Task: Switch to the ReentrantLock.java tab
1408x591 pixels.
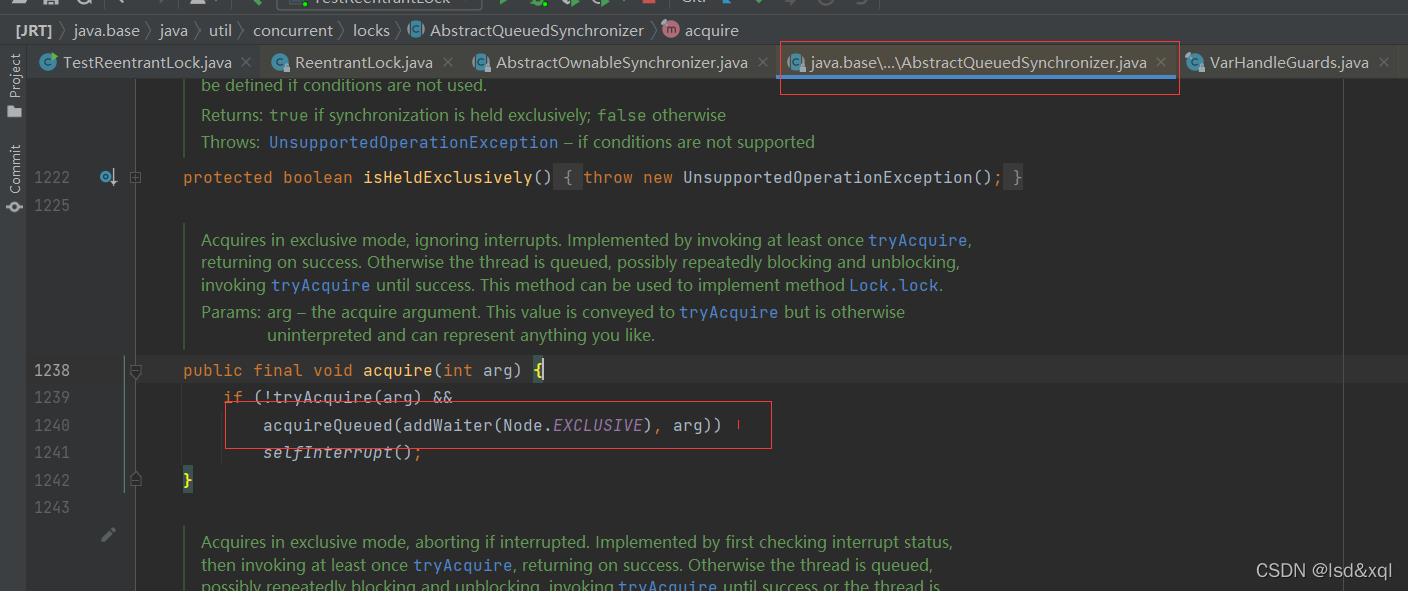Action: (x=364, y=62)
